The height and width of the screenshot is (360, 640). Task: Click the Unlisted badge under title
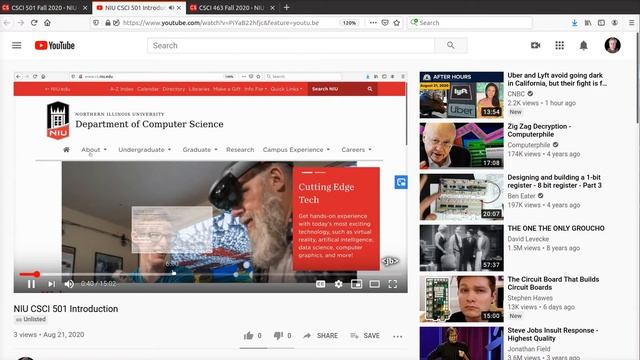pos(30,319)
